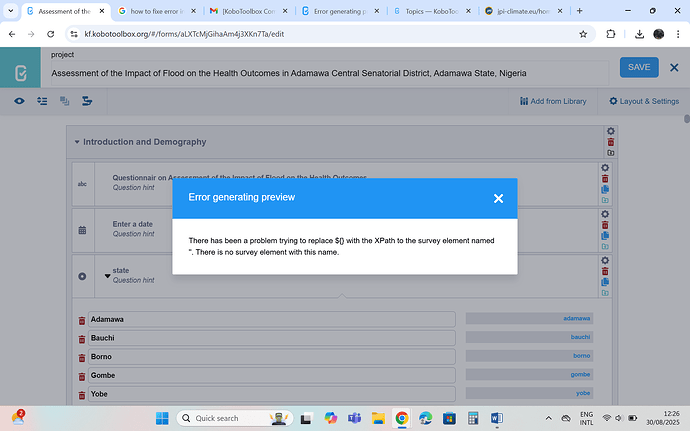Click the abc text question type icon

[x=82, y=184]
